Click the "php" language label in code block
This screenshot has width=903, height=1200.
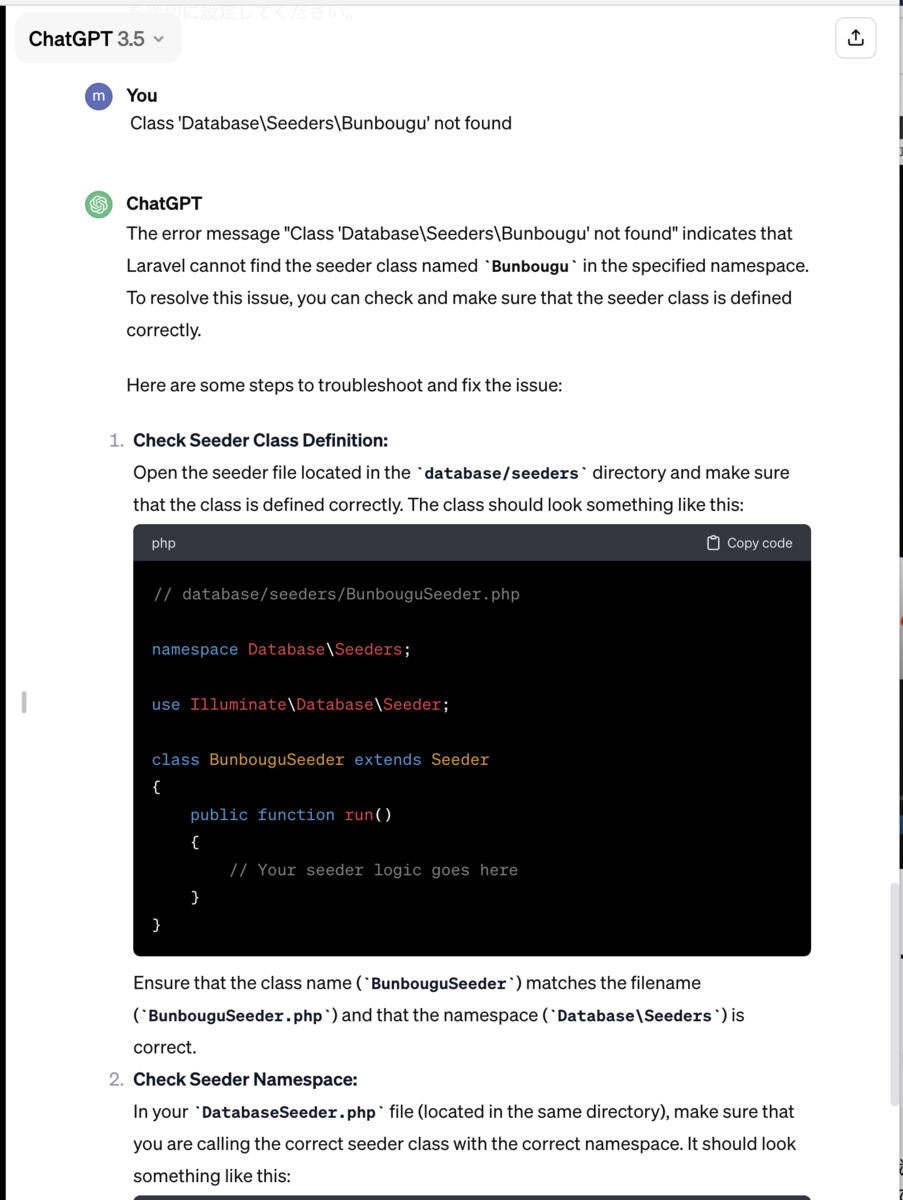(163, 543)
